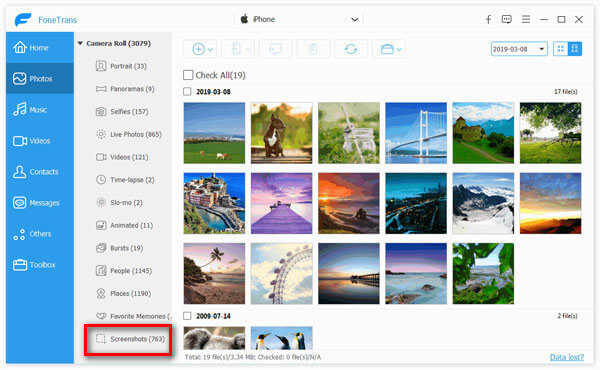
Task: Tick the 2019-03-08 group checkbox
Action: pyautogui.click(x=187, y=91)
